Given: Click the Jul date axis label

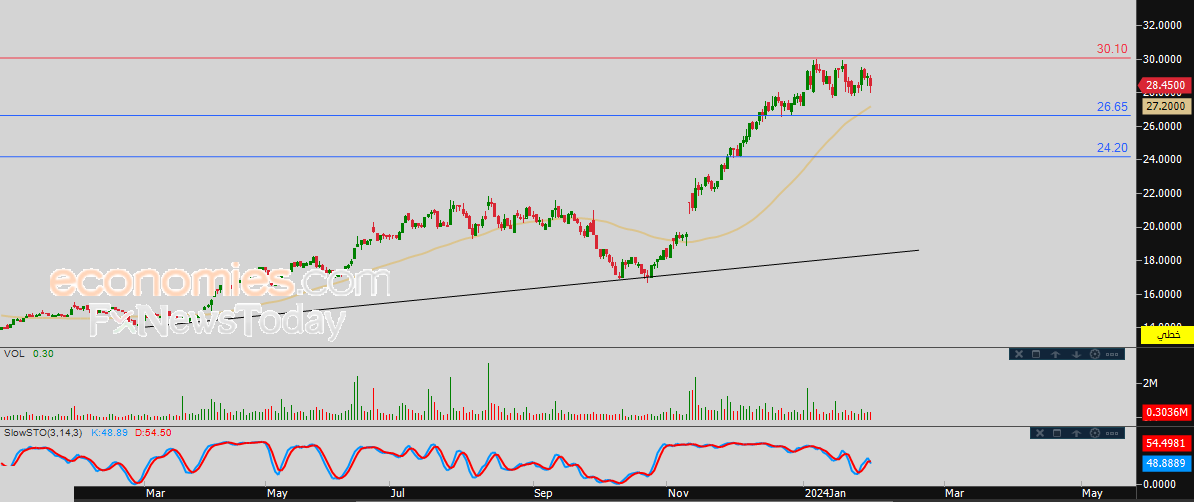Looking at the screenshot, I should click(397, 494).
